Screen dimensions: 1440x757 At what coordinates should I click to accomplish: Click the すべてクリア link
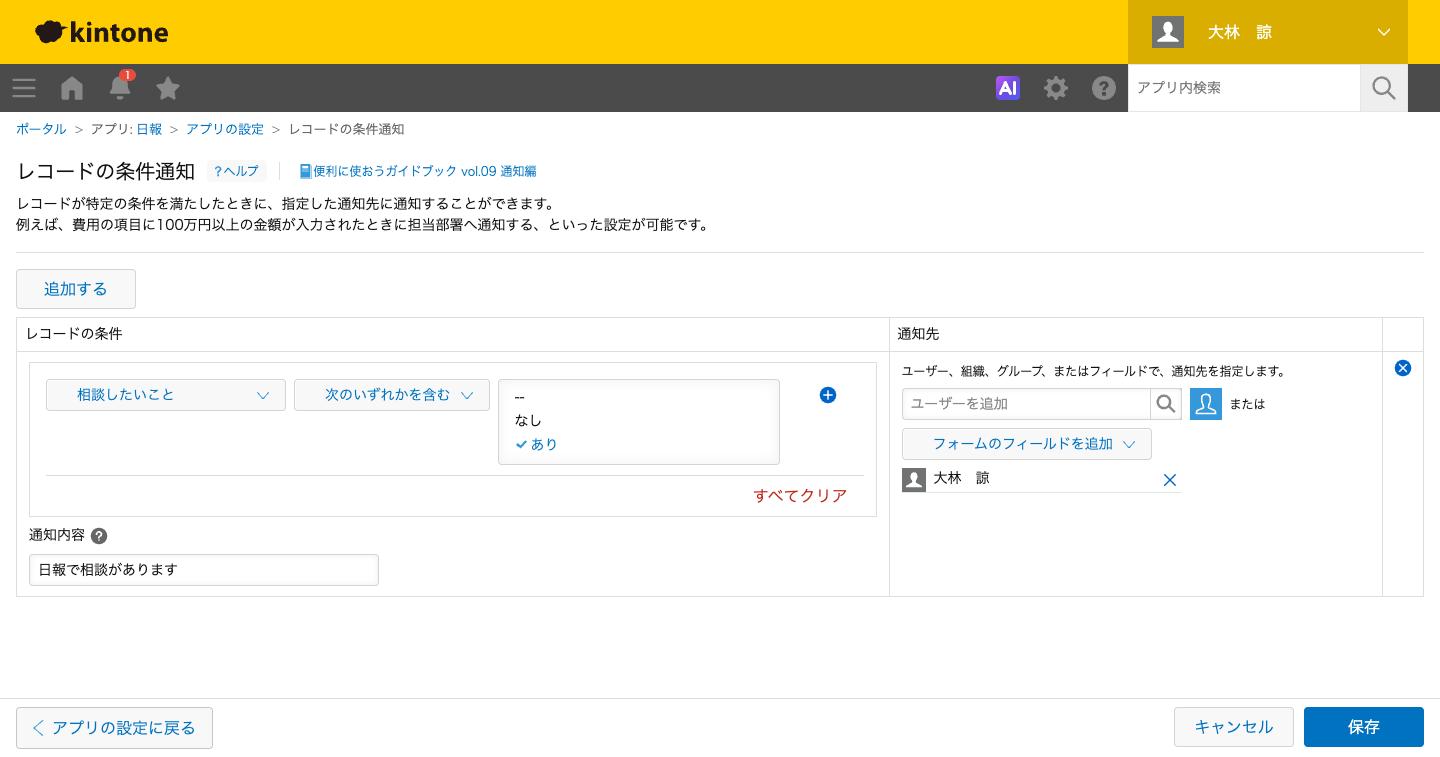point(800,496)
